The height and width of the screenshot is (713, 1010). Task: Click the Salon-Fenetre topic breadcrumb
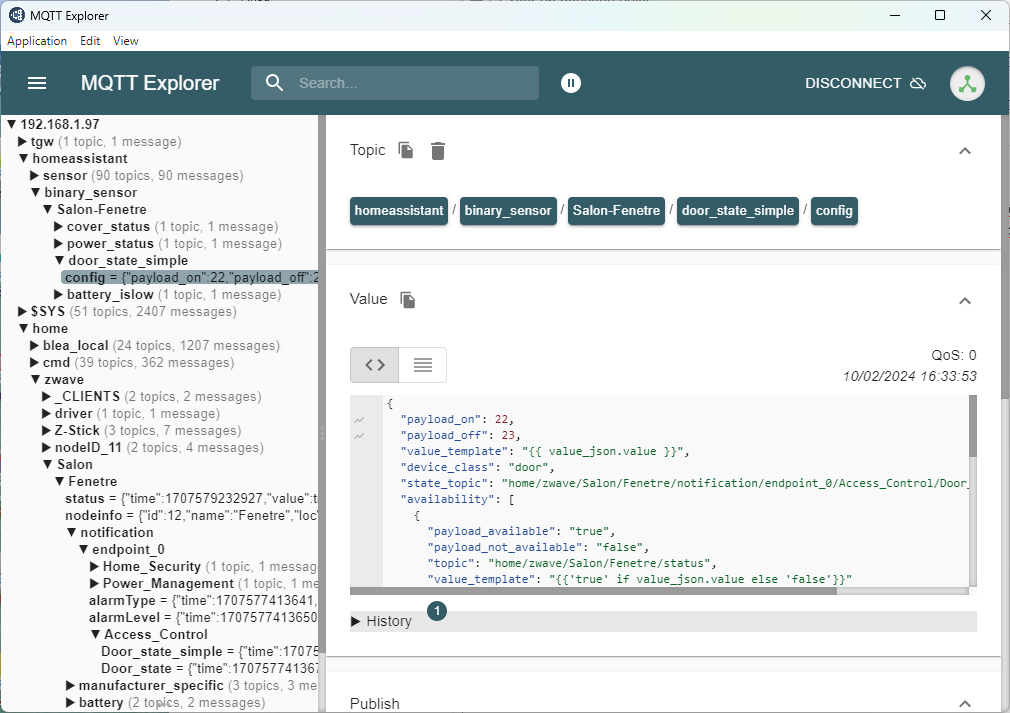click(x=616, y=211)
